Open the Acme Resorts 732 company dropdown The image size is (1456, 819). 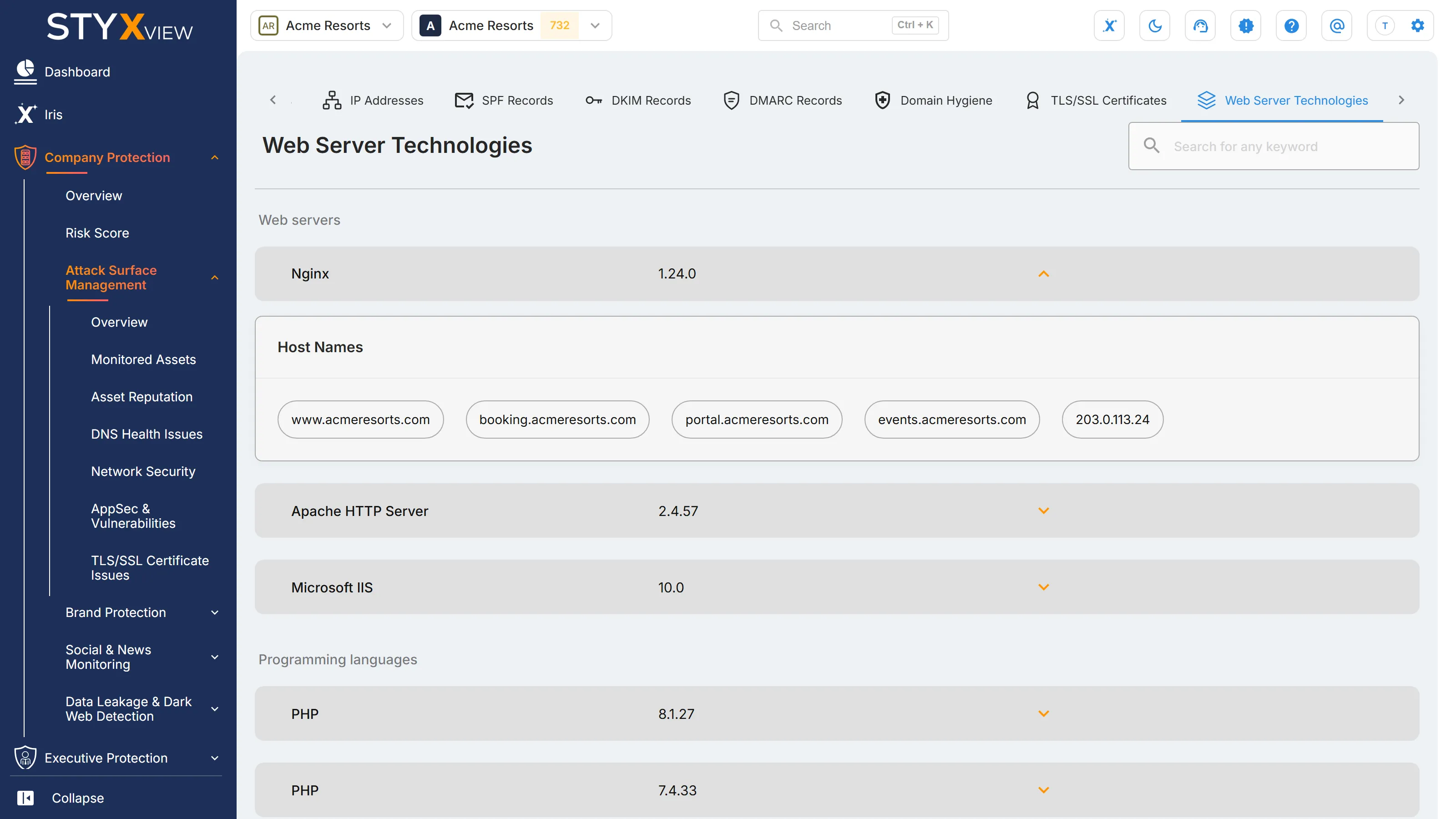click(x=511, y=25)
